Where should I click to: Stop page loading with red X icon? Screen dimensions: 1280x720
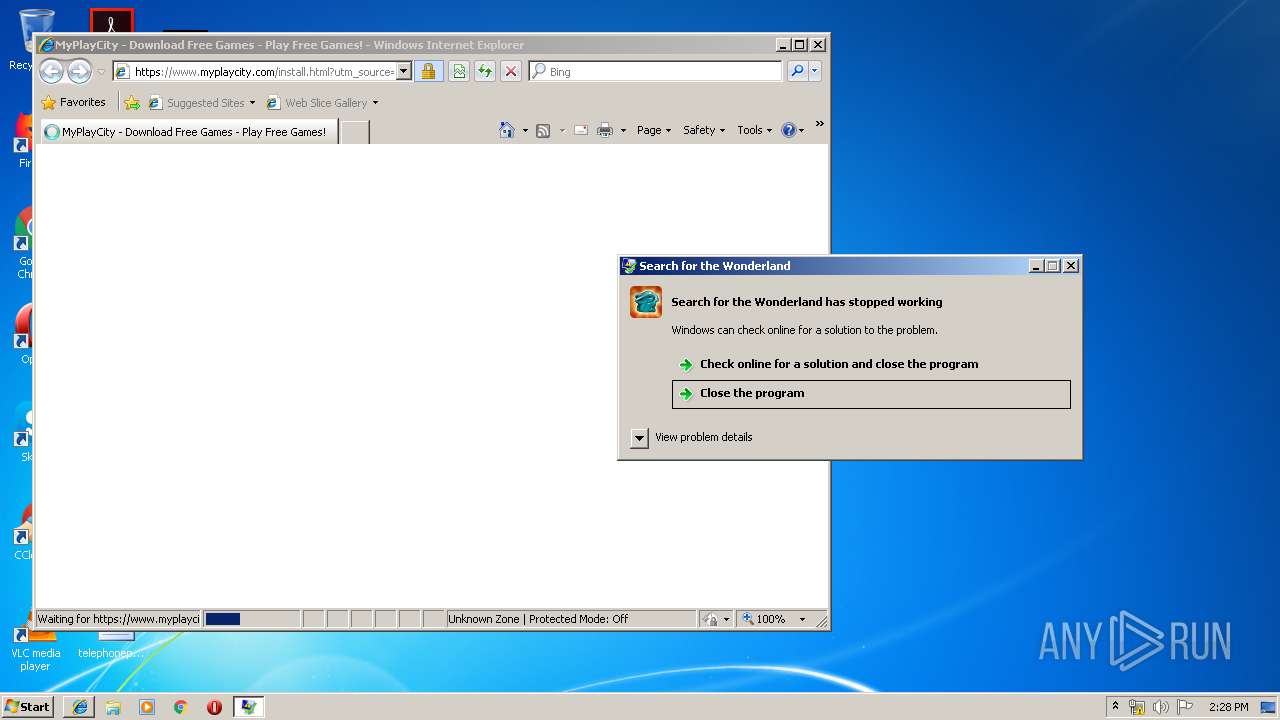click(x=511, y=72)
